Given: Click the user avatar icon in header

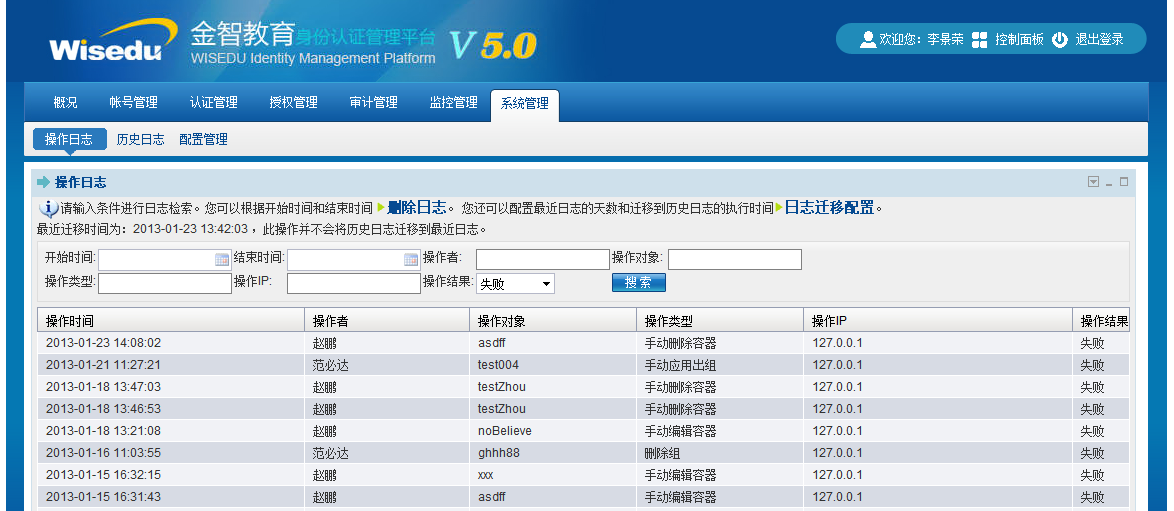Looking at the screenshot, I should [x=868, y=39].
